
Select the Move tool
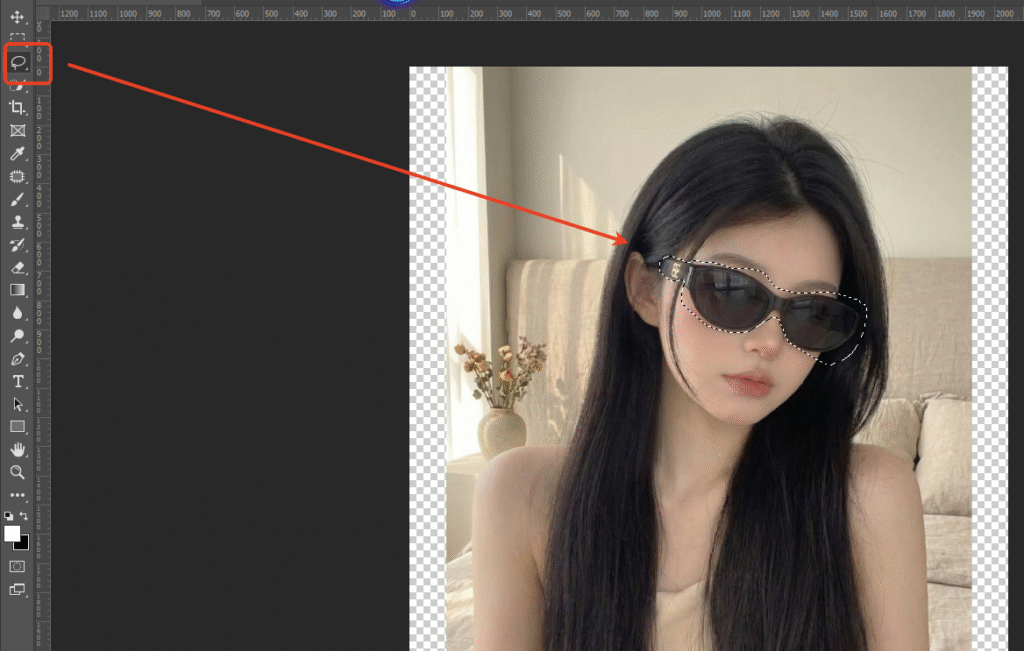coord(17,18)
